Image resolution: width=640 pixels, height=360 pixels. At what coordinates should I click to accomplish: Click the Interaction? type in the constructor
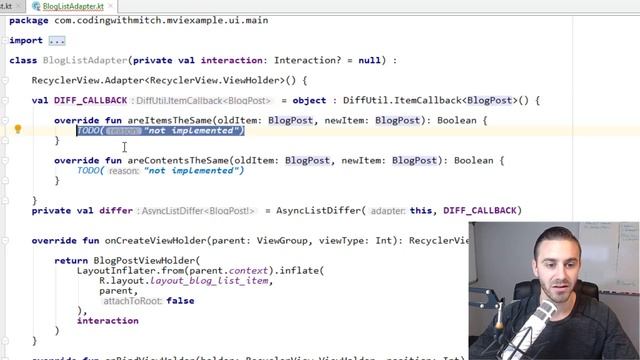click(307, 60)
